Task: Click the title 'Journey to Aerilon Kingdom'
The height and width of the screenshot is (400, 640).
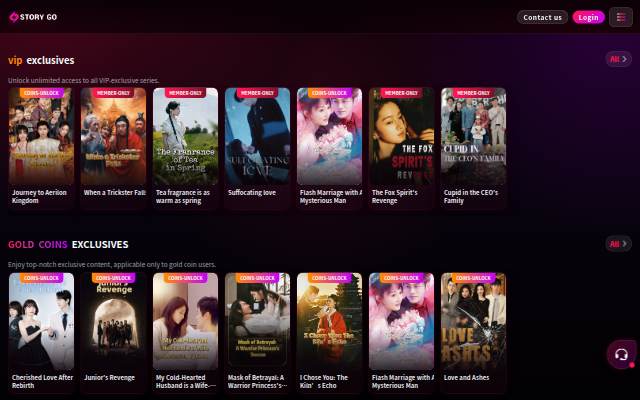Action: [x=39, y=196]
